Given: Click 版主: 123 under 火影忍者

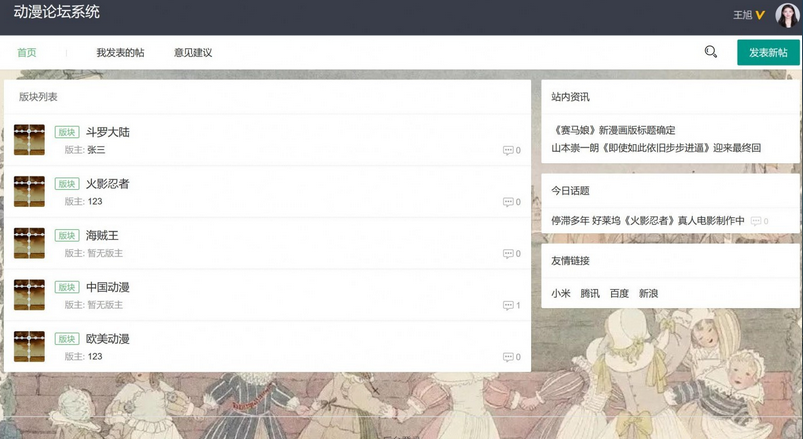Looking at the screenshot, I should coord(83,202).
